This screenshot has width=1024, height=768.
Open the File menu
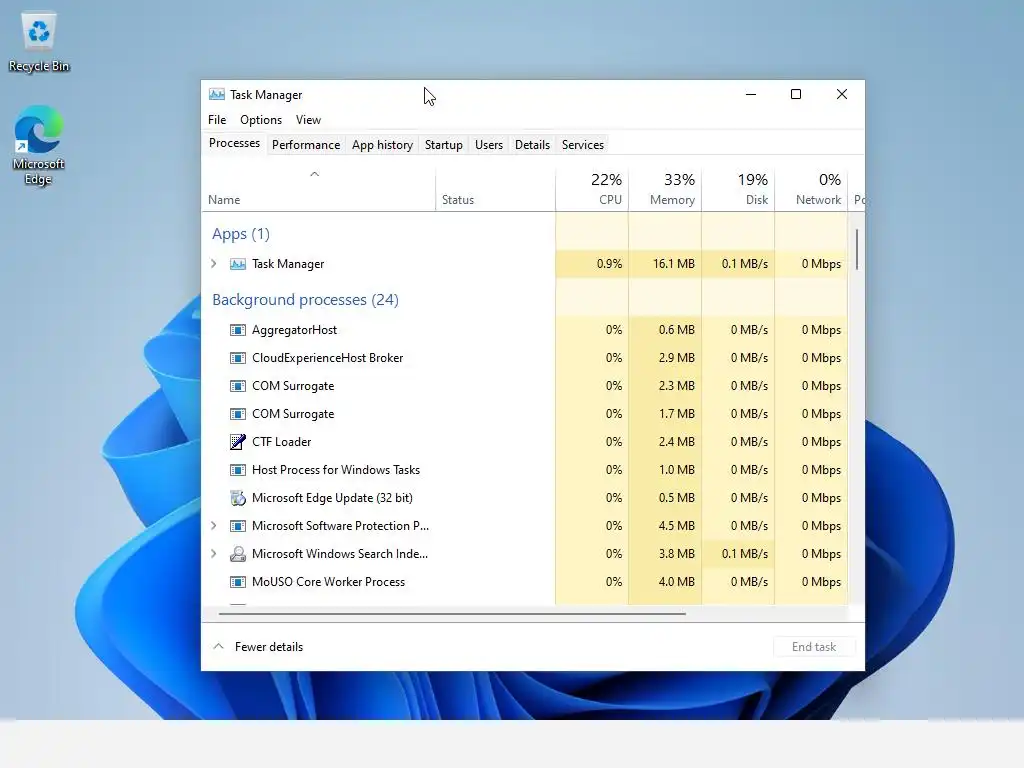217,120
